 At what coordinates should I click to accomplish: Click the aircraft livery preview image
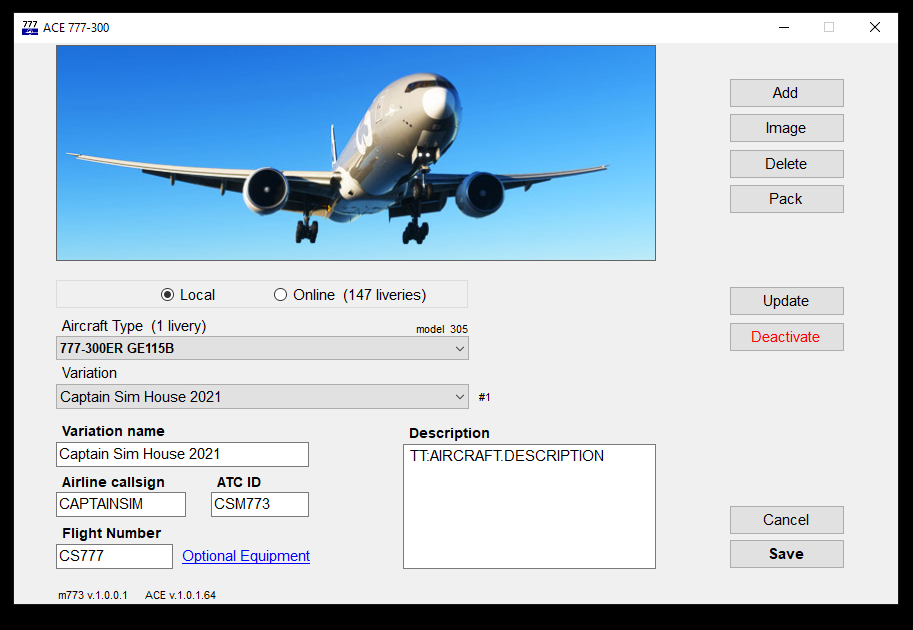[356, 153]
